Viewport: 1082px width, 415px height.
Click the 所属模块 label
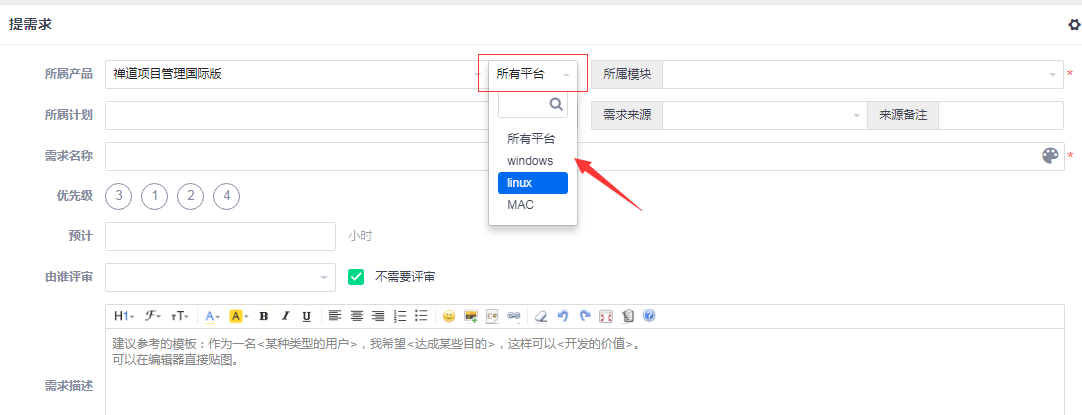(627, 75)
